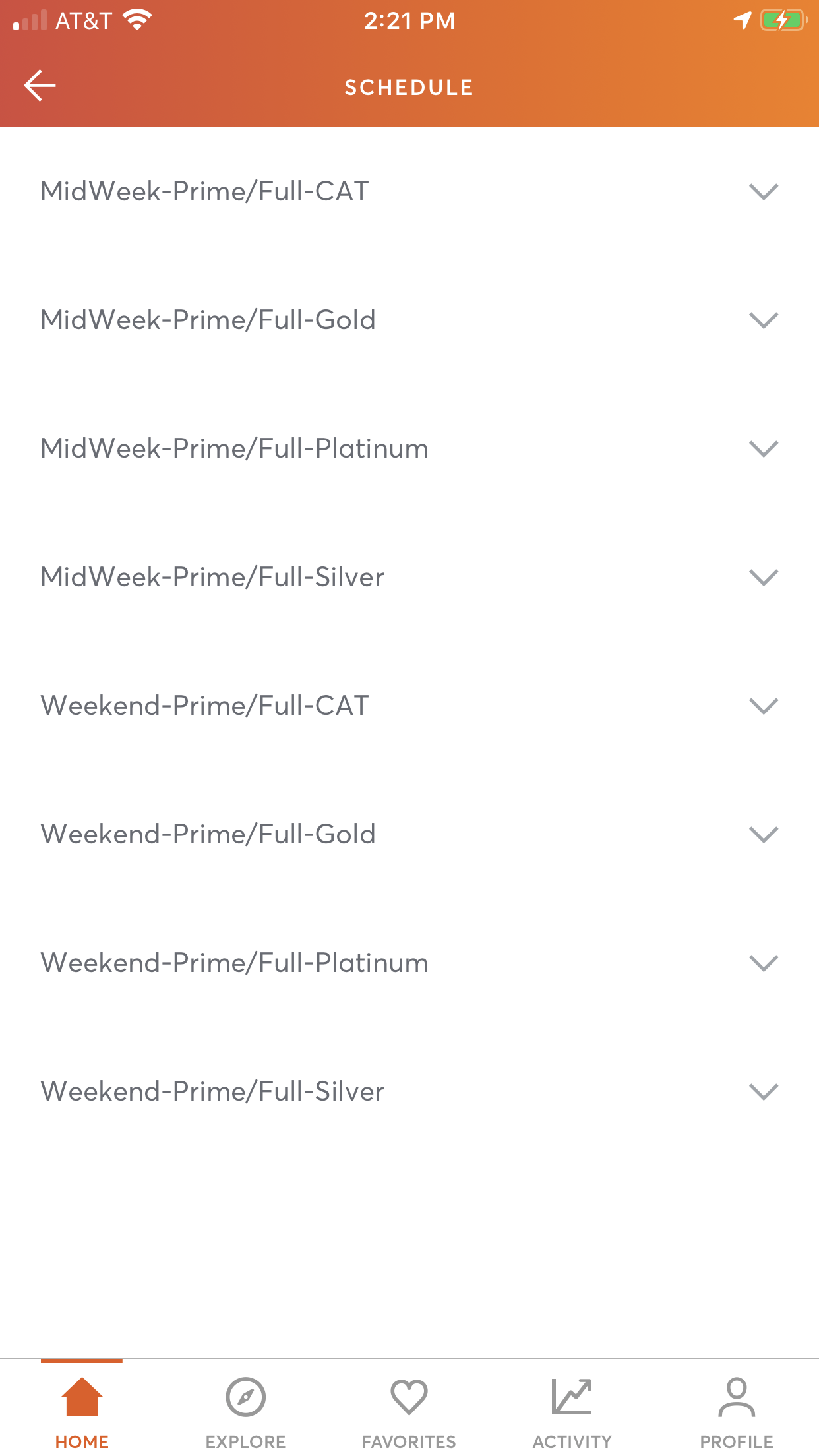The image size is (819, 1456).
Task: Open the Profile person icon
Action: 736,1397
